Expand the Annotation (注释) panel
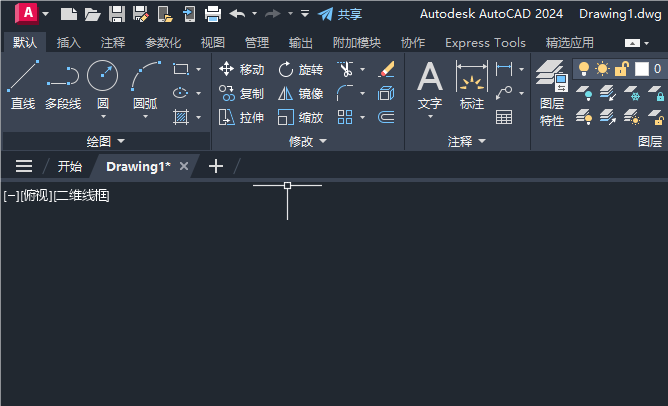This screenshot has height=406, width=668. click(x=466, y=141)
